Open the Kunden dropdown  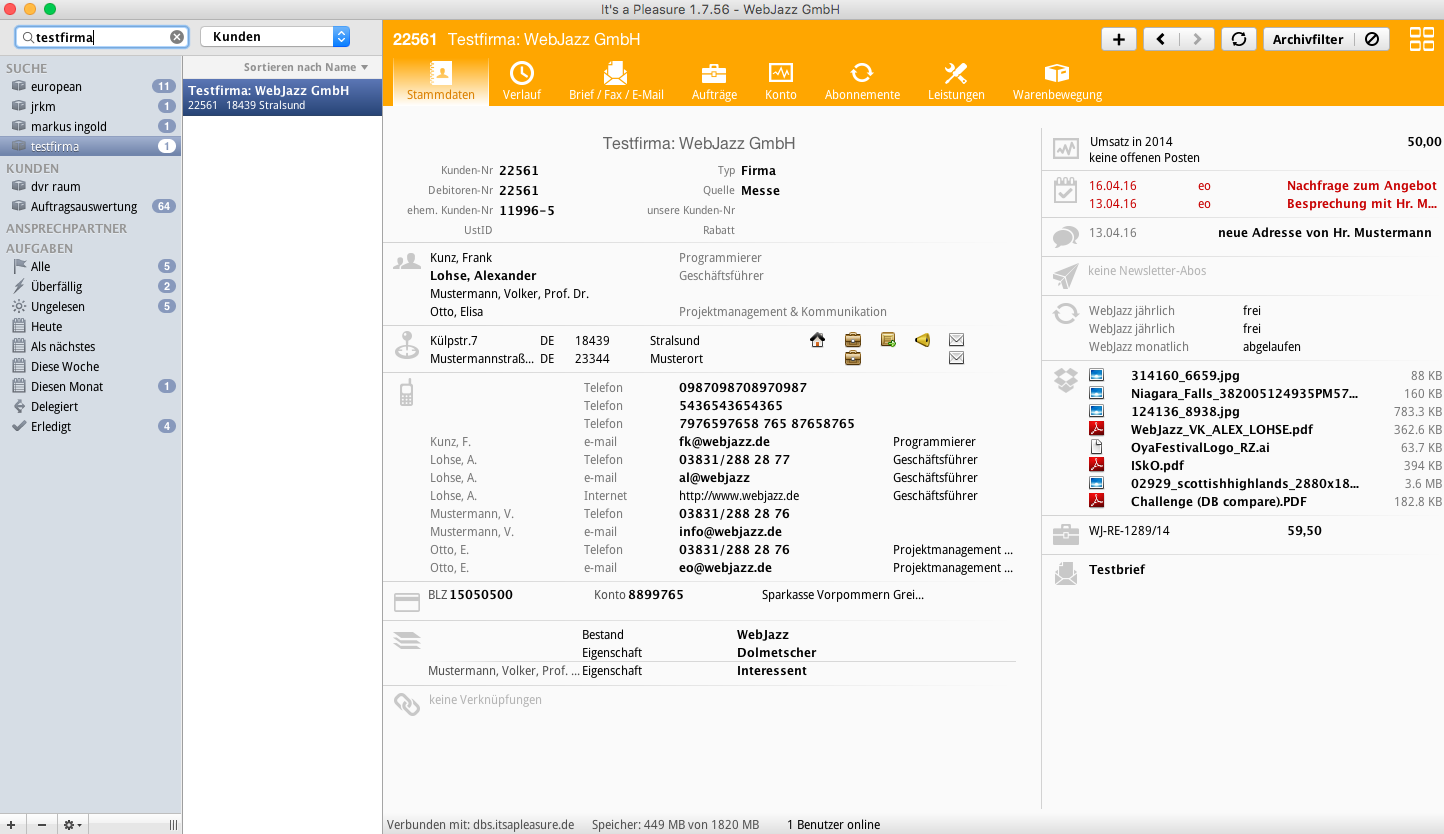point(275,37)
